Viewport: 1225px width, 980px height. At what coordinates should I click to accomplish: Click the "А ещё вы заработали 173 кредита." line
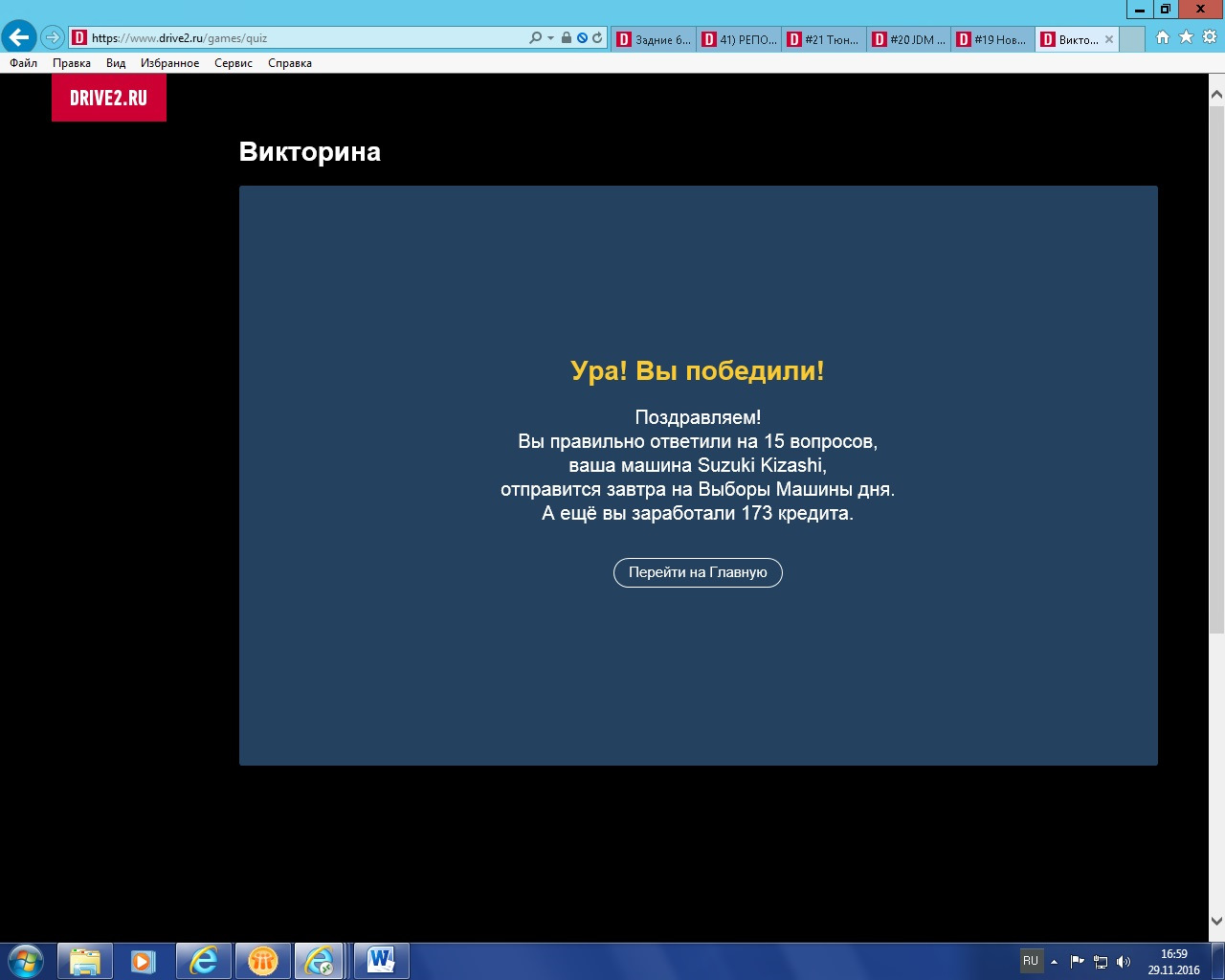click(698, 513)
